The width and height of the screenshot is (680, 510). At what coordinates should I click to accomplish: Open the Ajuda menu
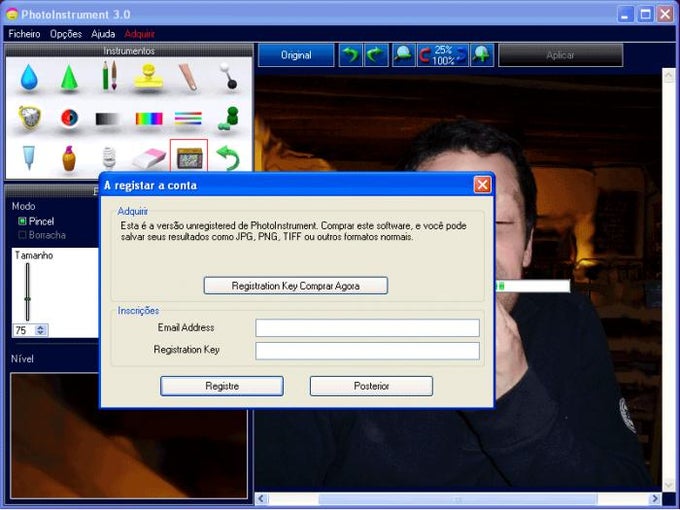(103, 34)
